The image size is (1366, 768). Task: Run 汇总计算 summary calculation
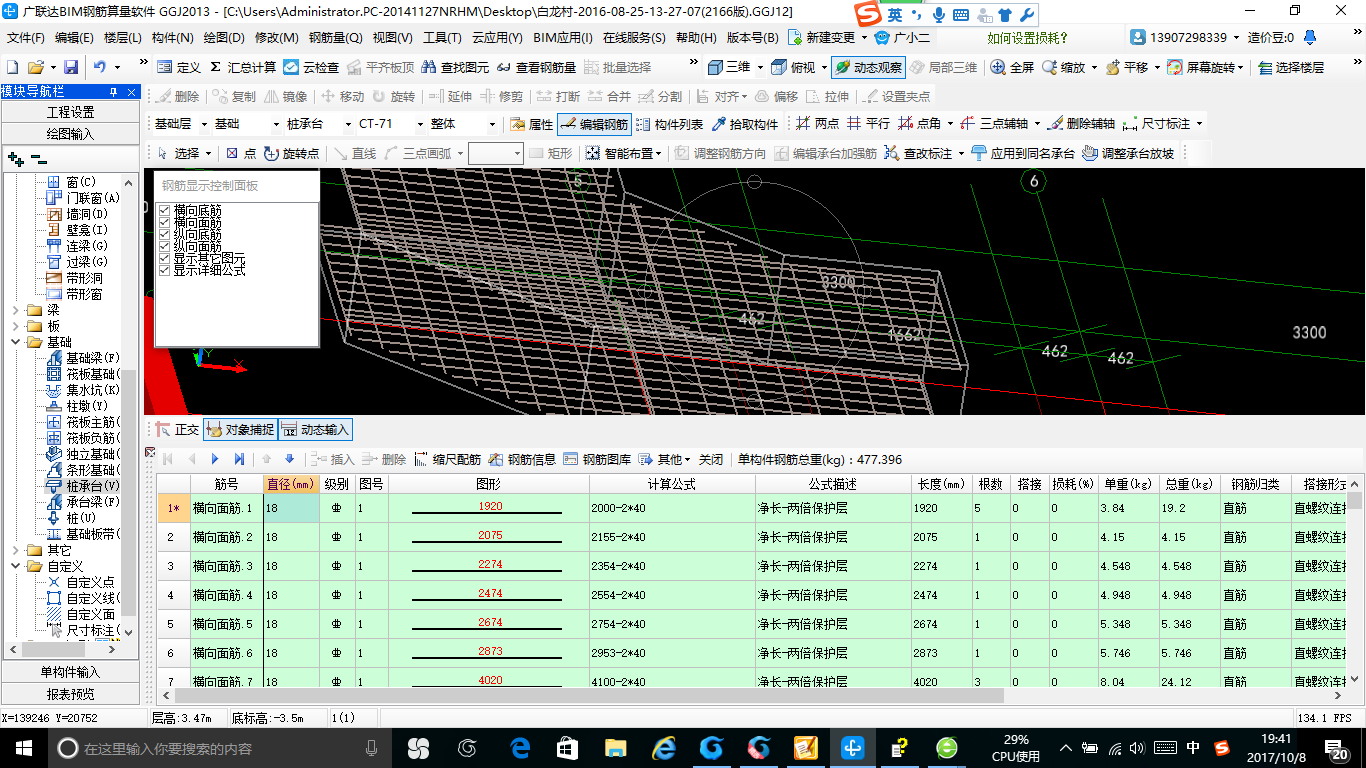pos(242,67)
